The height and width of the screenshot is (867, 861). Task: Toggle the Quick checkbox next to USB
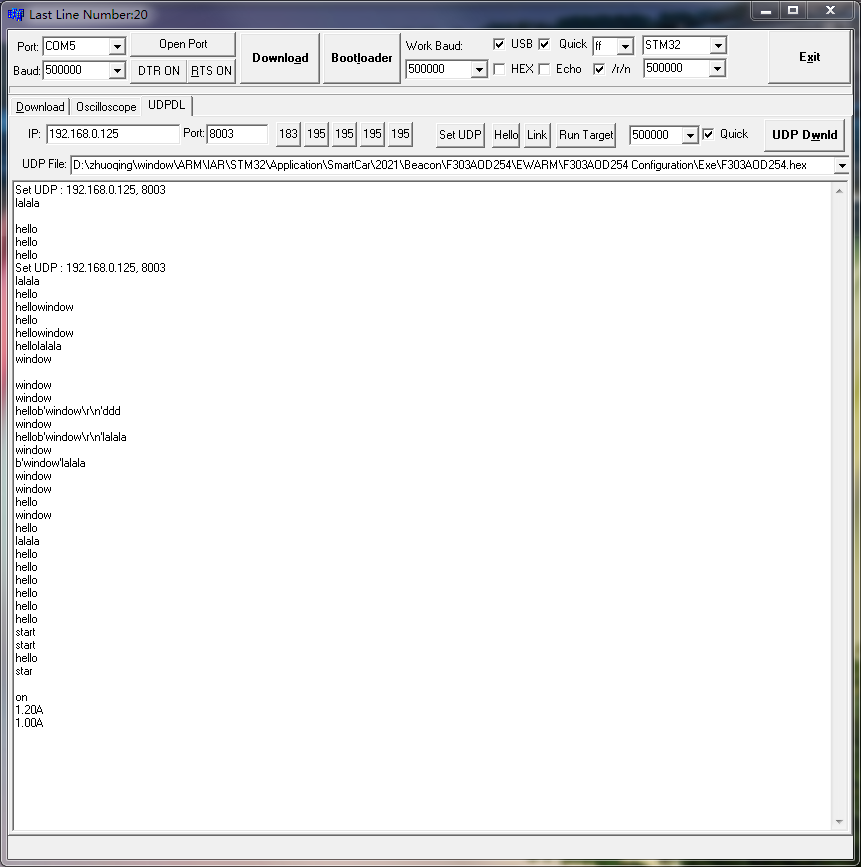(544, 44)
